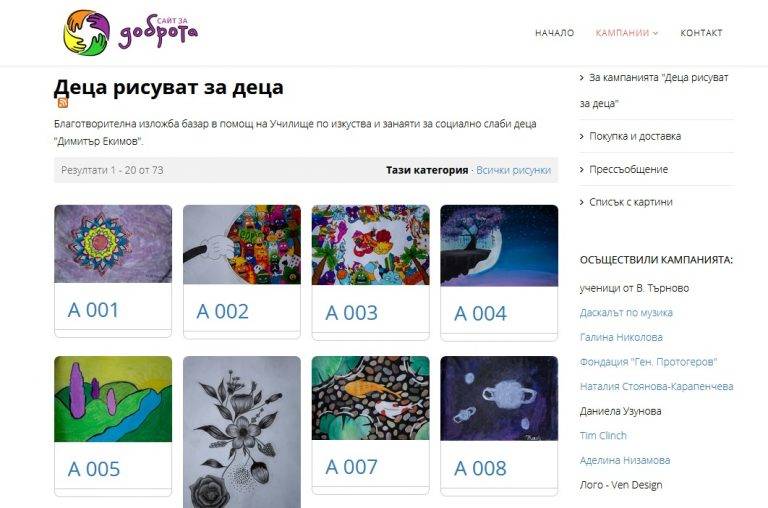Open the A 004 purple tree painting
Image resolution: width=768 pixels, height=508 pixels.
pyautogui.click(x=499, y=245)
